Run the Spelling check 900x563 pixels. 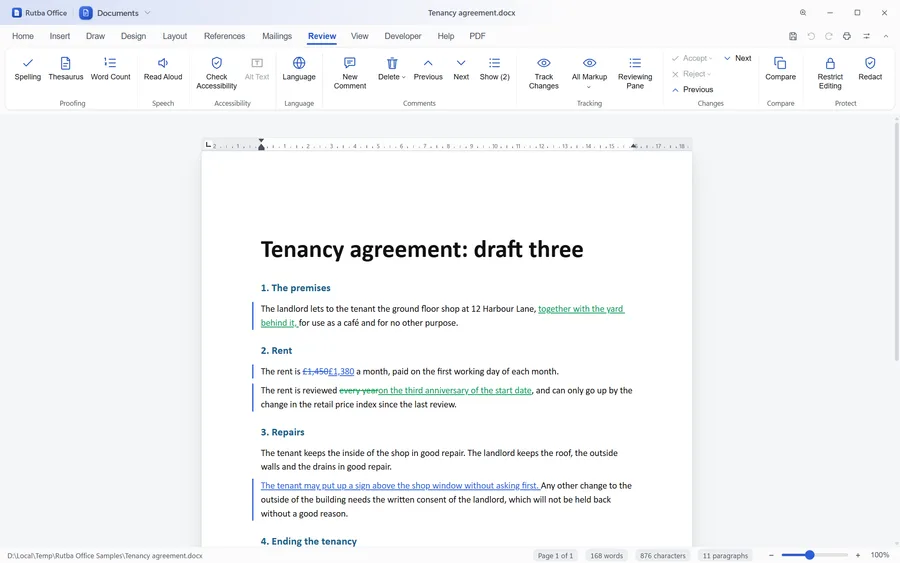tap(28, 69)
